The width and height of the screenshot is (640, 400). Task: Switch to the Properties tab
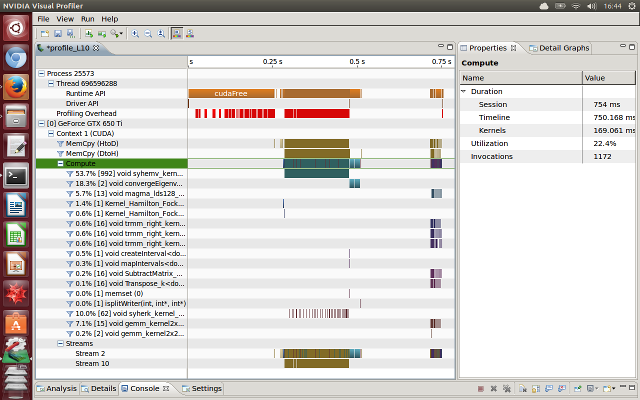487,48
